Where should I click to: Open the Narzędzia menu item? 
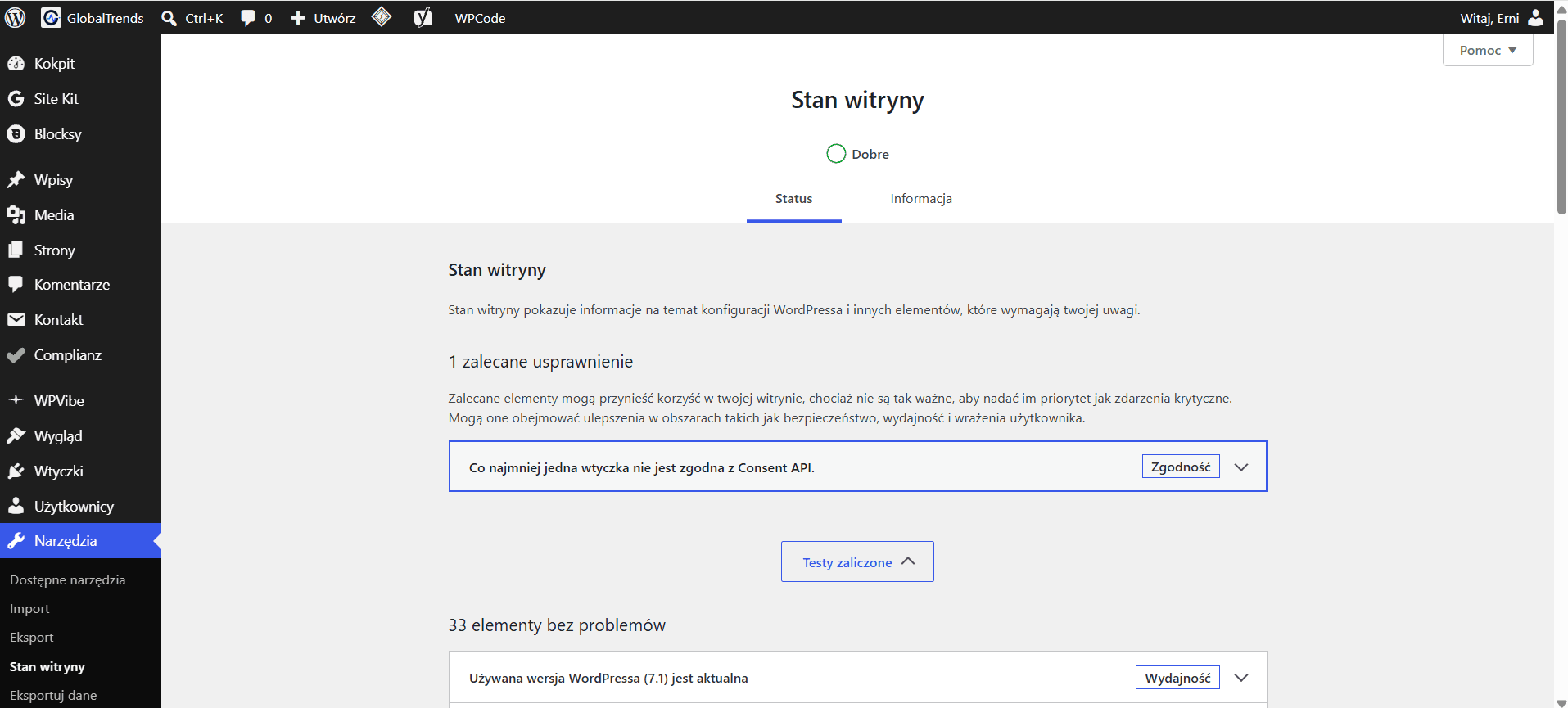[80, 540]
